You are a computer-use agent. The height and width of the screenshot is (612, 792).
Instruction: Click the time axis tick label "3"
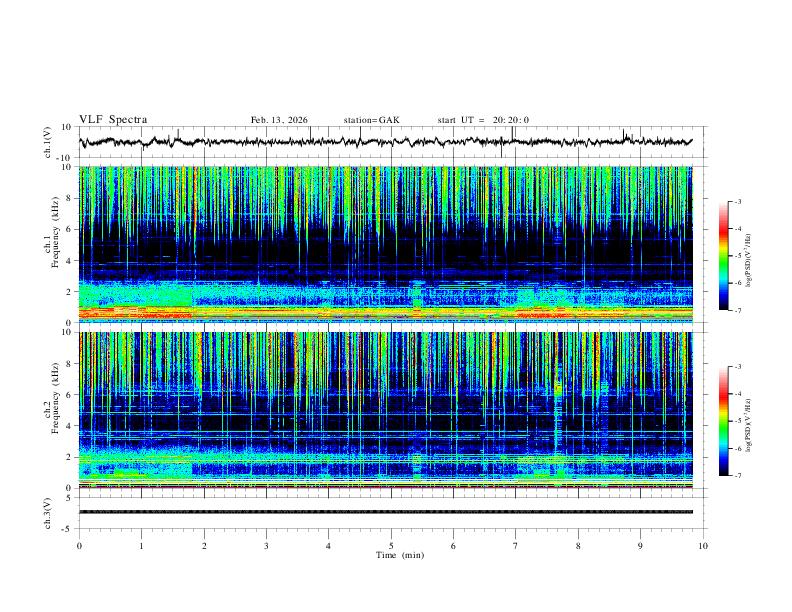[266, 546]
